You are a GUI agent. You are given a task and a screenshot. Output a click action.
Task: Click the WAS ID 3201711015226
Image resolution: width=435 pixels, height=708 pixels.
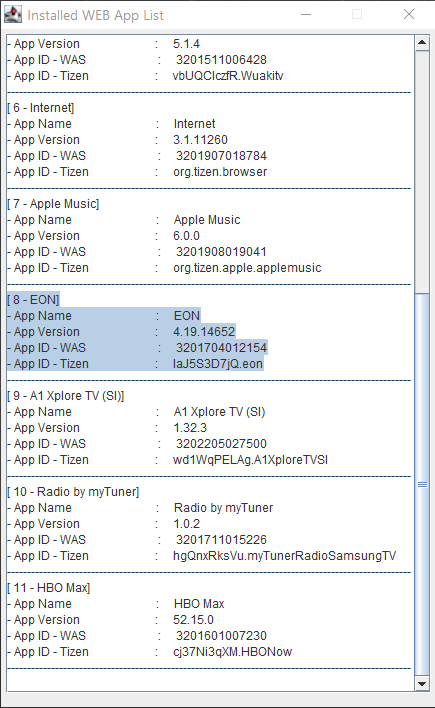[221, 540]
